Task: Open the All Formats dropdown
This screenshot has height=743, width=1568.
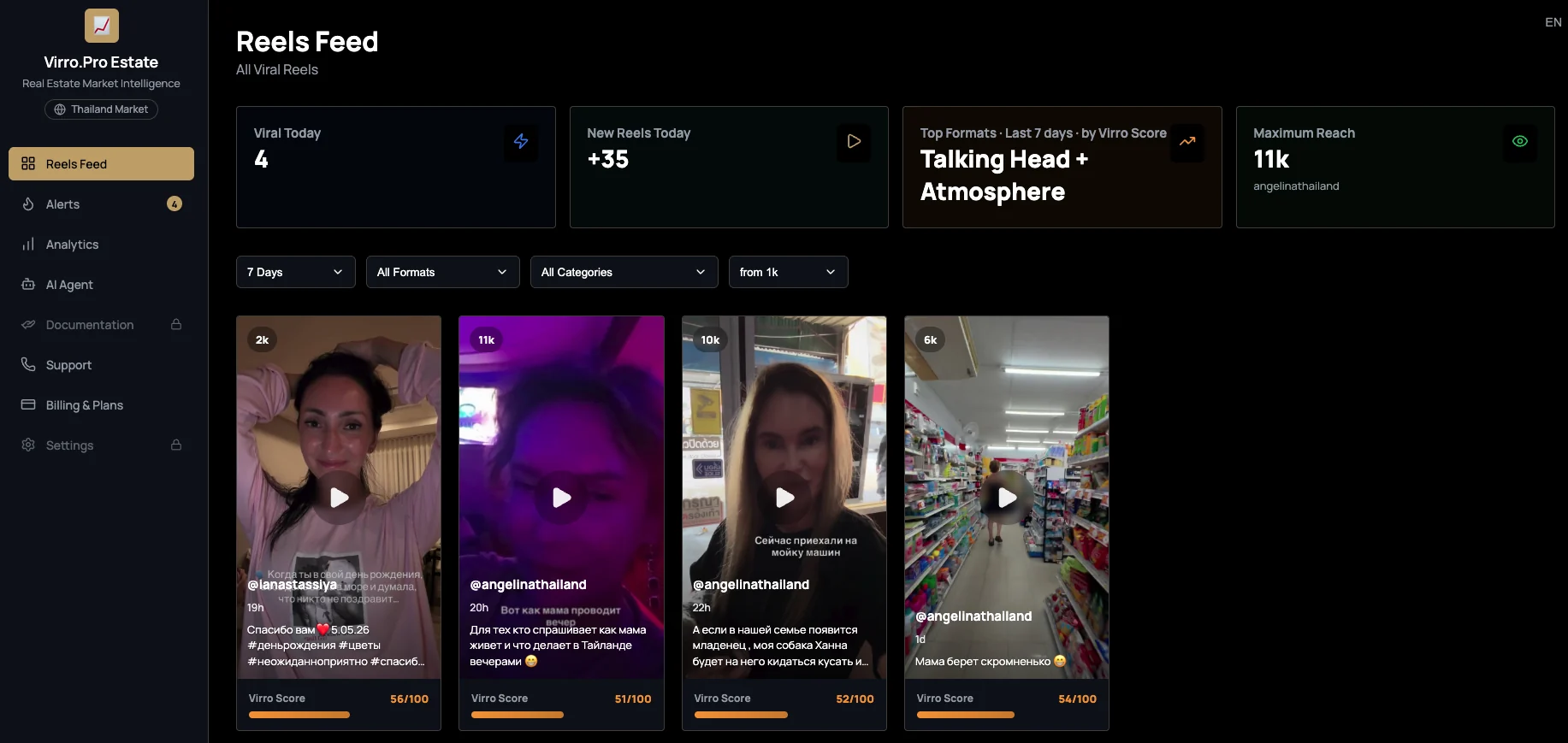Action: [x=443, y=272]
